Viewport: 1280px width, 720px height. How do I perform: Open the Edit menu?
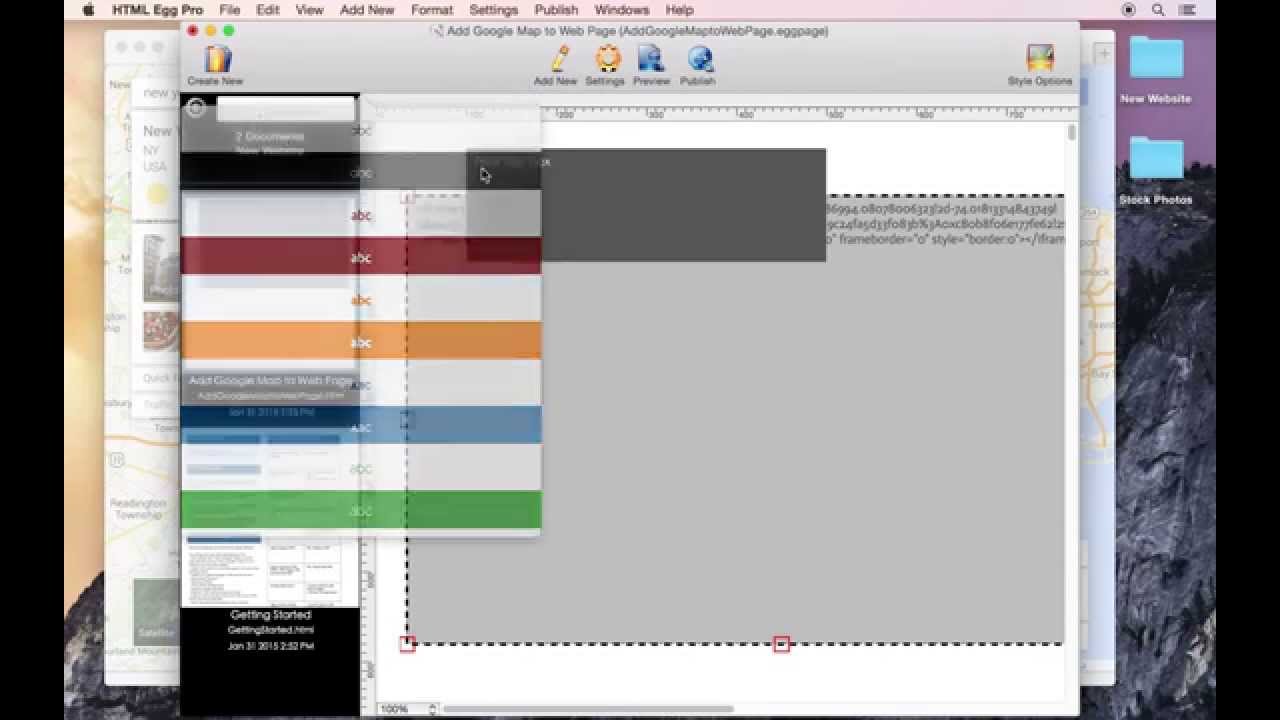(x=268, y=10)
